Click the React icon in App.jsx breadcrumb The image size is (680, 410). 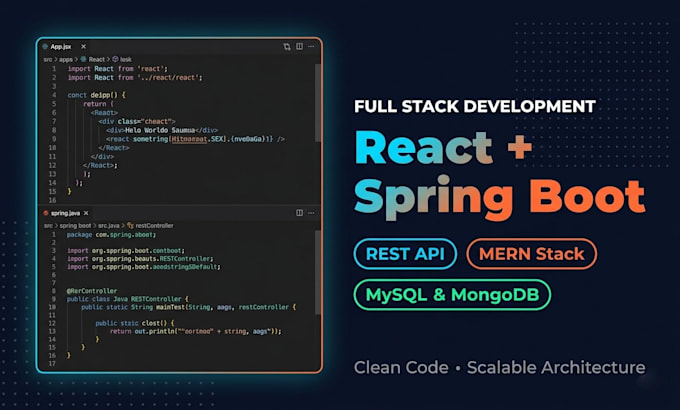[x=83, y=59]
